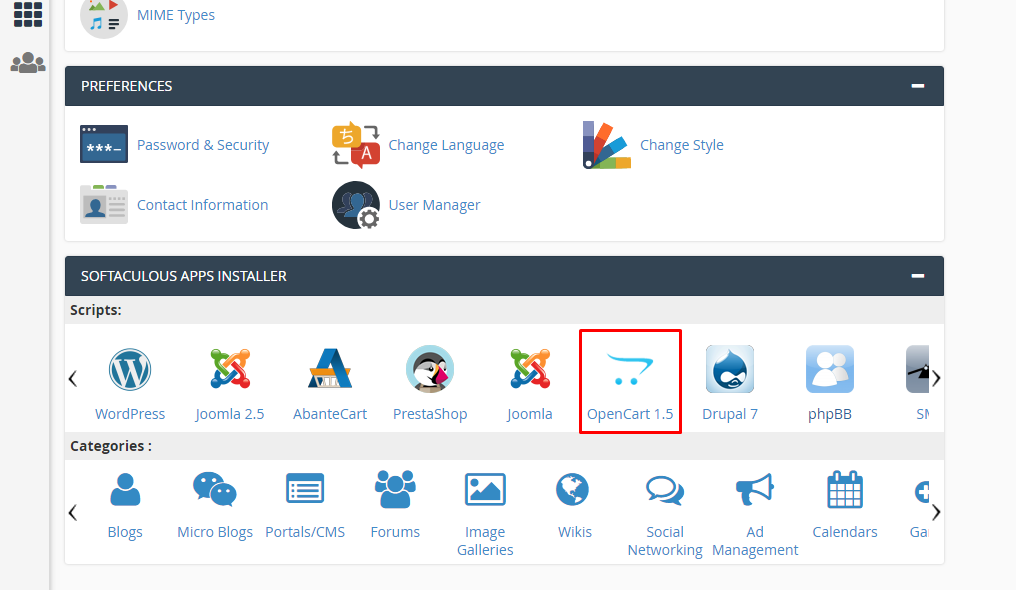Open the Forums category icon
Screen dimensions: 1016x590
pos(395,490)
